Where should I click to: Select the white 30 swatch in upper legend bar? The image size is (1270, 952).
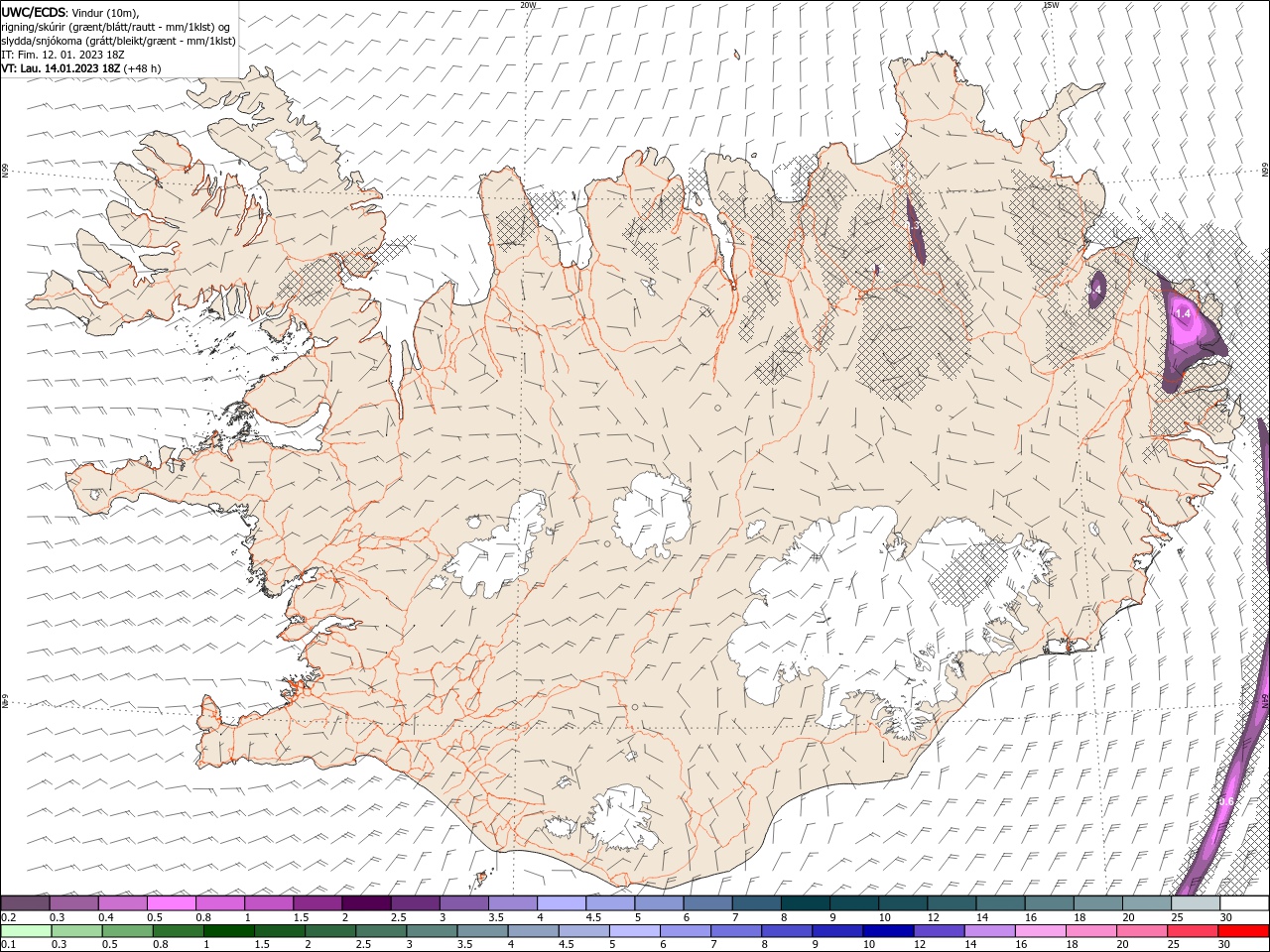click(1244, 903)
